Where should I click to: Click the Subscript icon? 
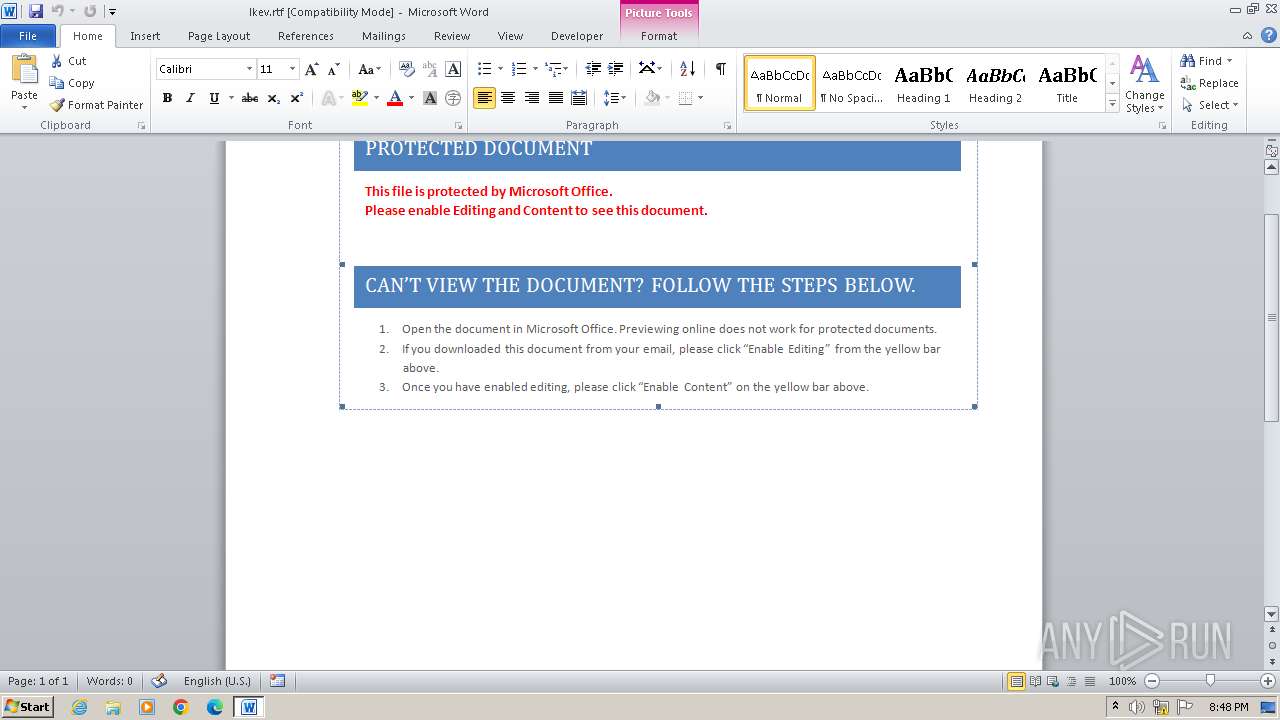pyautogui.click(x=274, y=98)
